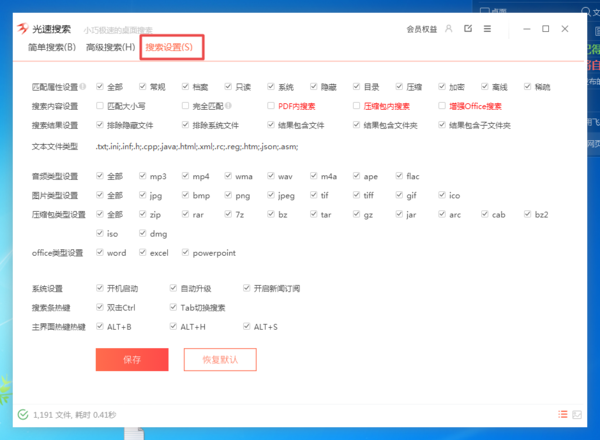600x440 pixels.
Task: Toggle 自动升级 auto-update checkbox
Action: pyautogui.click(x=173, y=288)
